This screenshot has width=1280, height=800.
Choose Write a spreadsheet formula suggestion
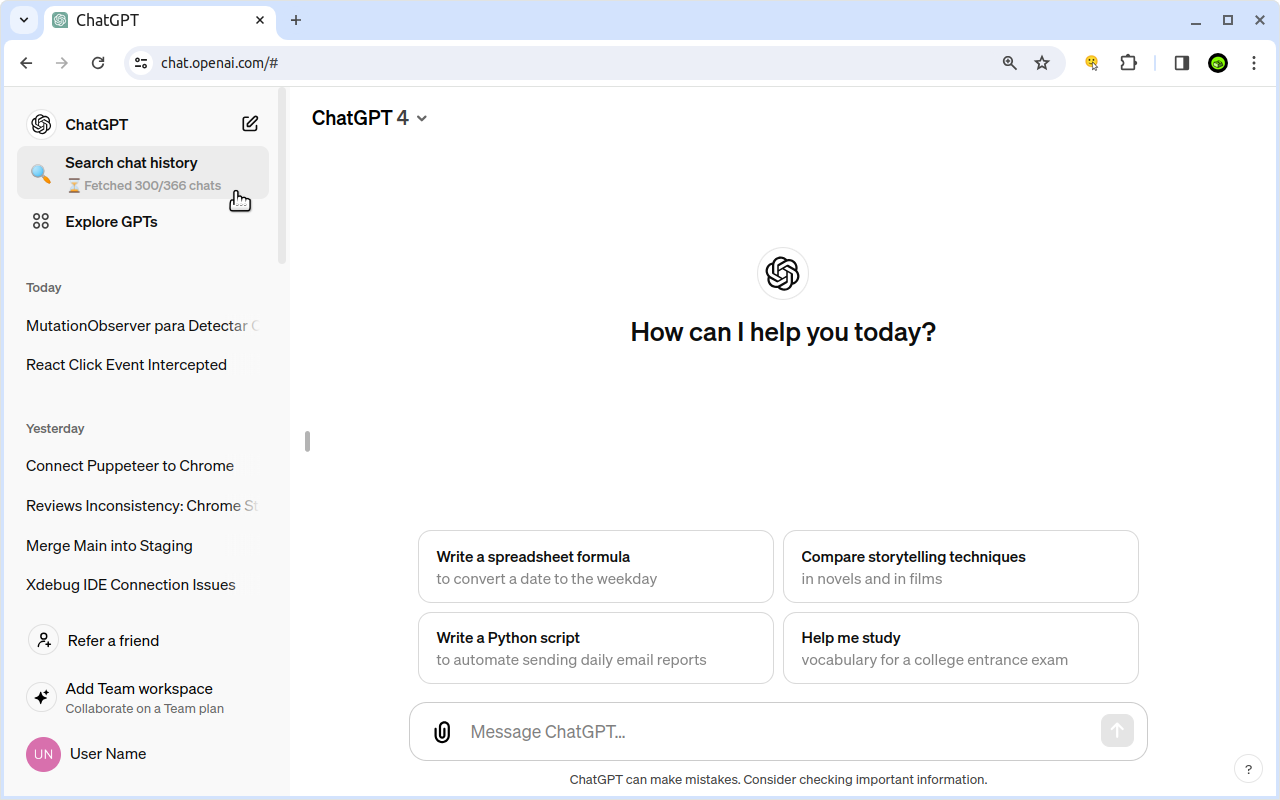[596, 567]
